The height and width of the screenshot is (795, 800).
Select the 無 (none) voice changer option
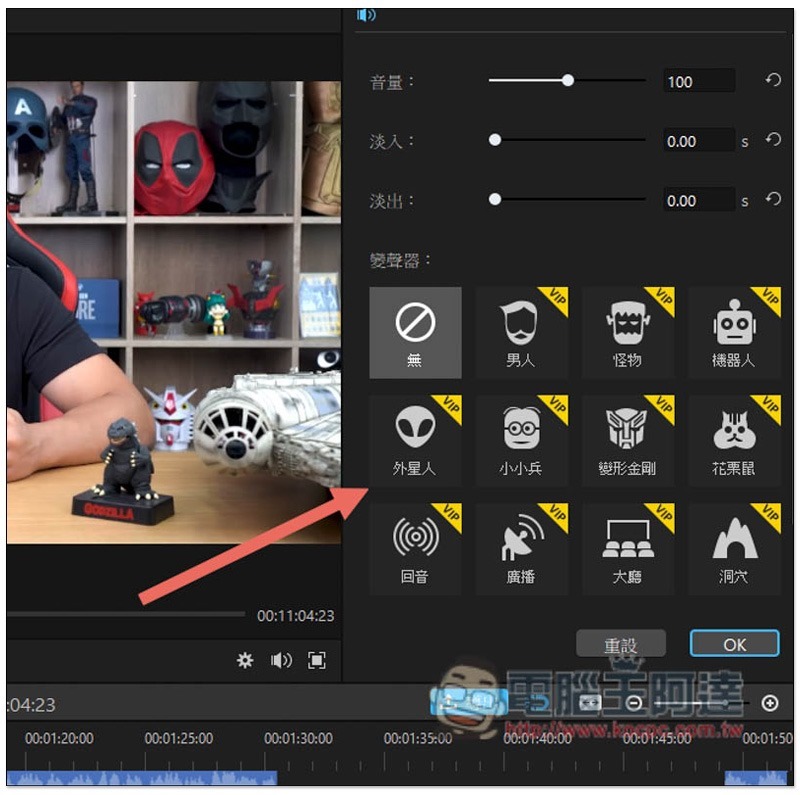[x=415, y=333]
